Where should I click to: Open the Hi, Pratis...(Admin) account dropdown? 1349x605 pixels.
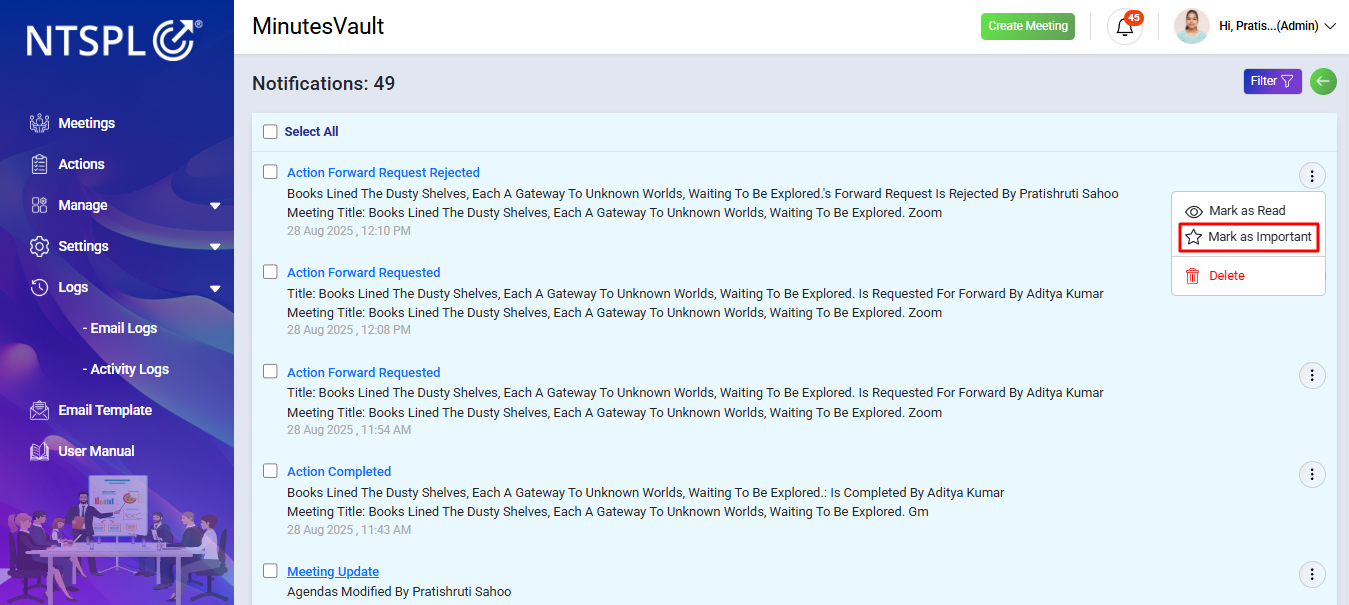1277,26
